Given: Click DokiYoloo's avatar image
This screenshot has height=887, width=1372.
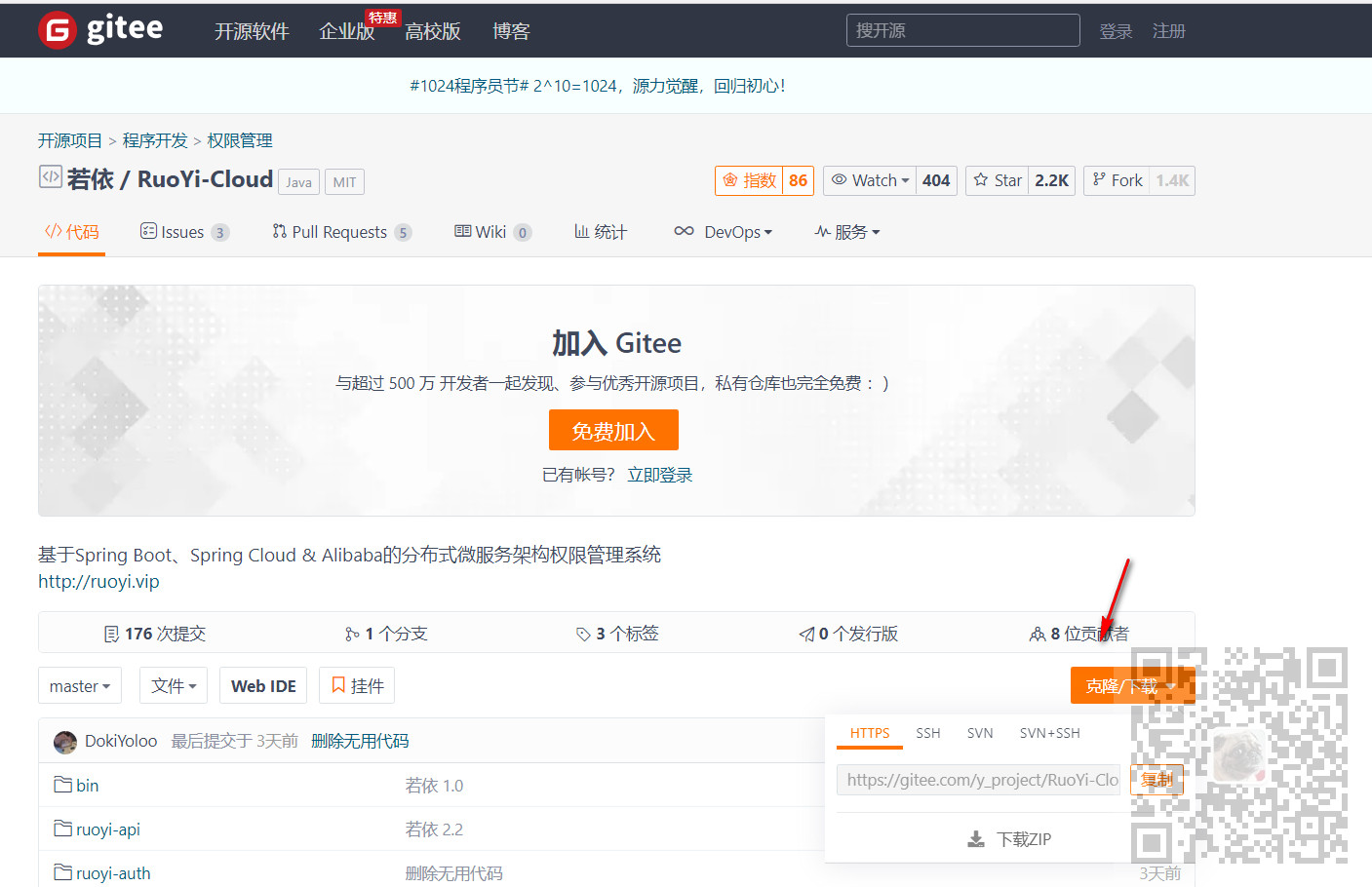Looking at the screenshot, I should pyautogui.click(x=65, y=742).
